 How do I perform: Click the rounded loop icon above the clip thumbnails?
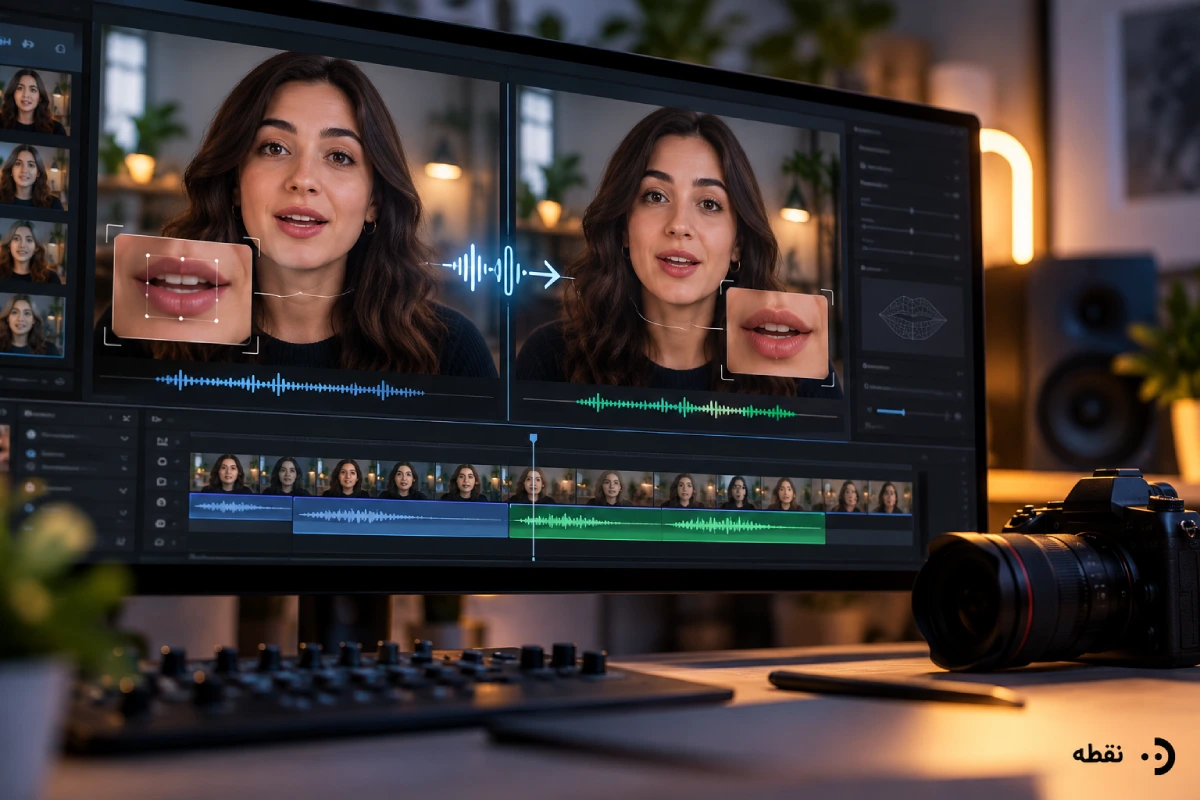tap(60, 47)
